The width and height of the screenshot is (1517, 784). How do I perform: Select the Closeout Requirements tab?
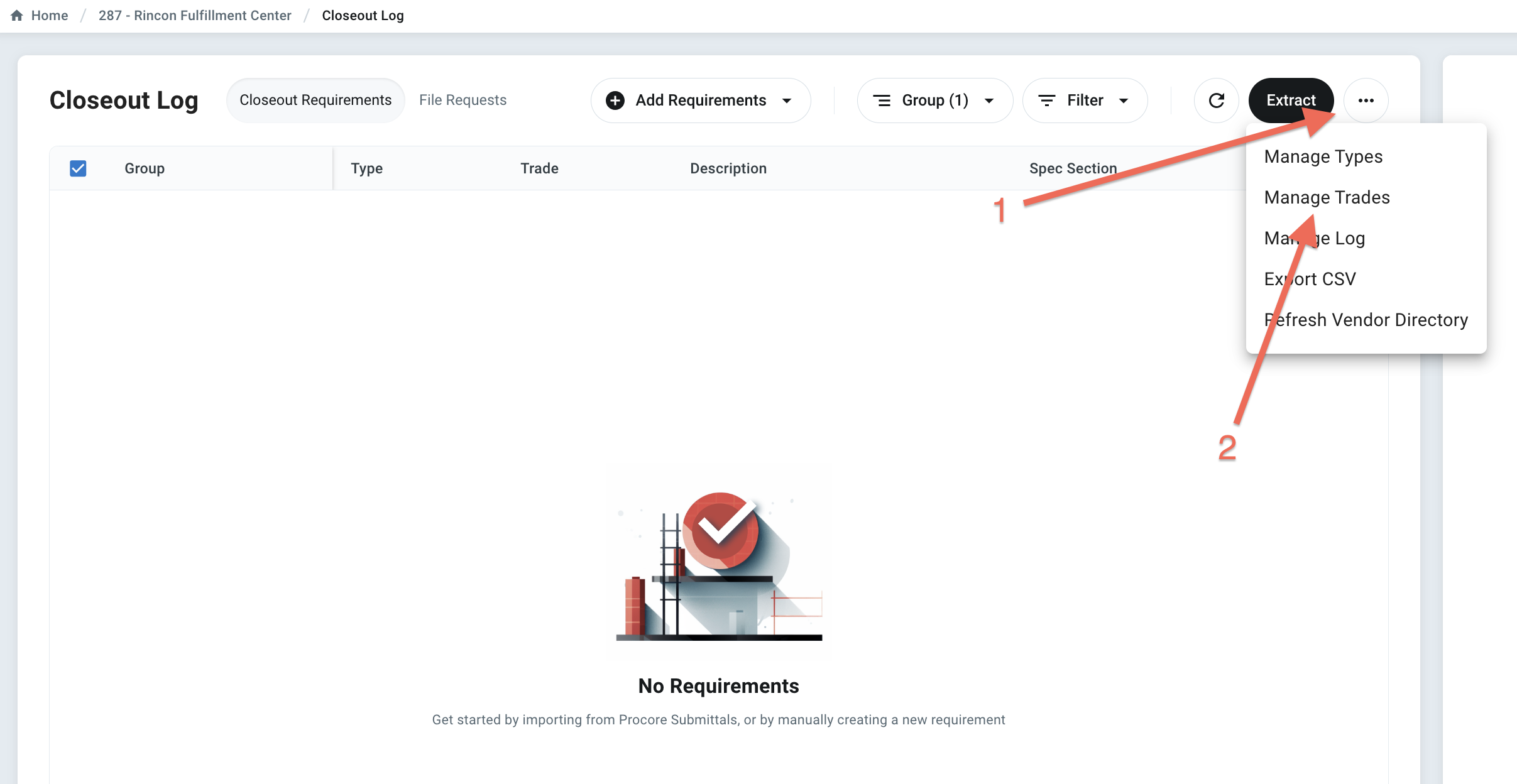point(315,101)
